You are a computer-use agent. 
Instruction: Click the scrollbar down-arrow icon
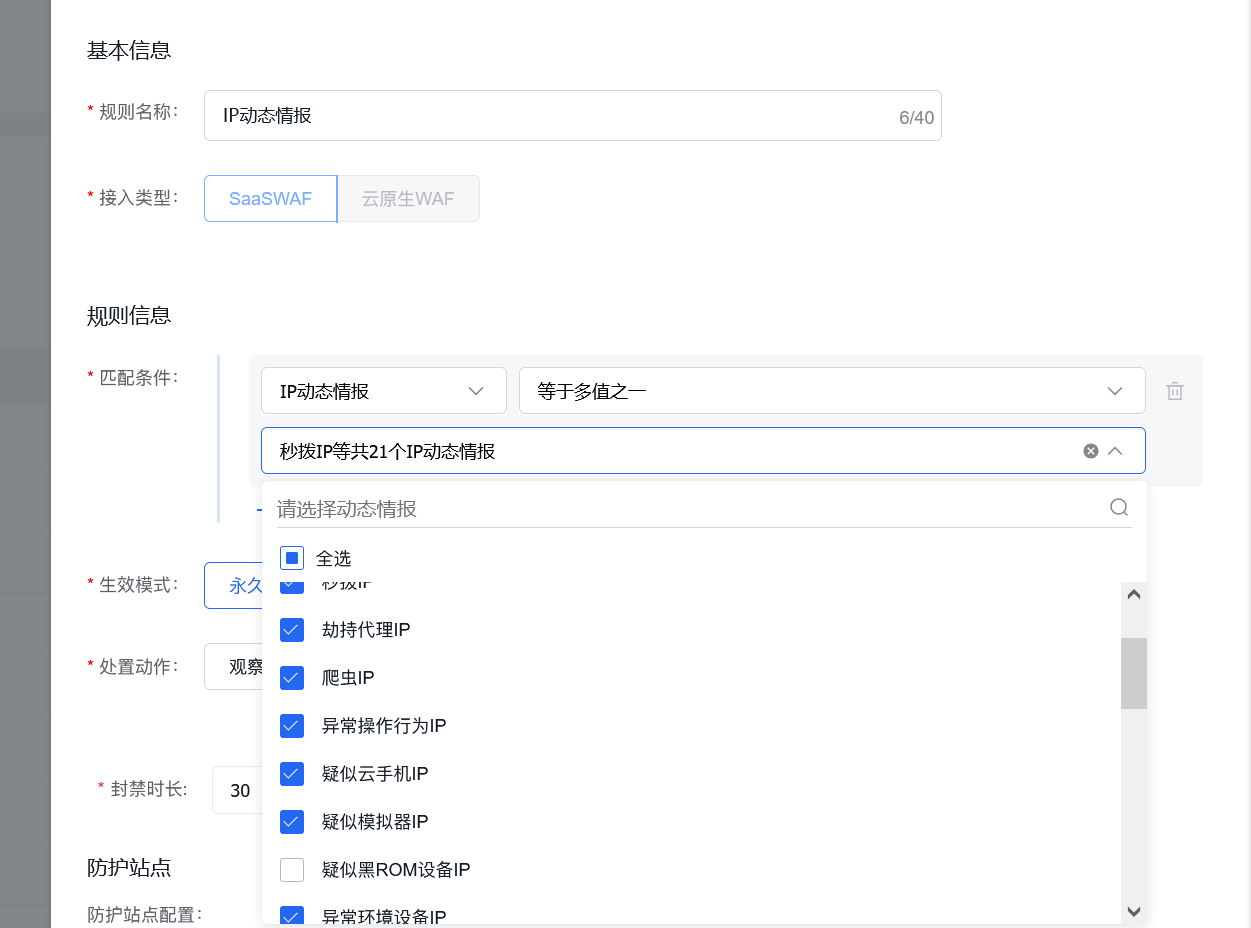1134,911
